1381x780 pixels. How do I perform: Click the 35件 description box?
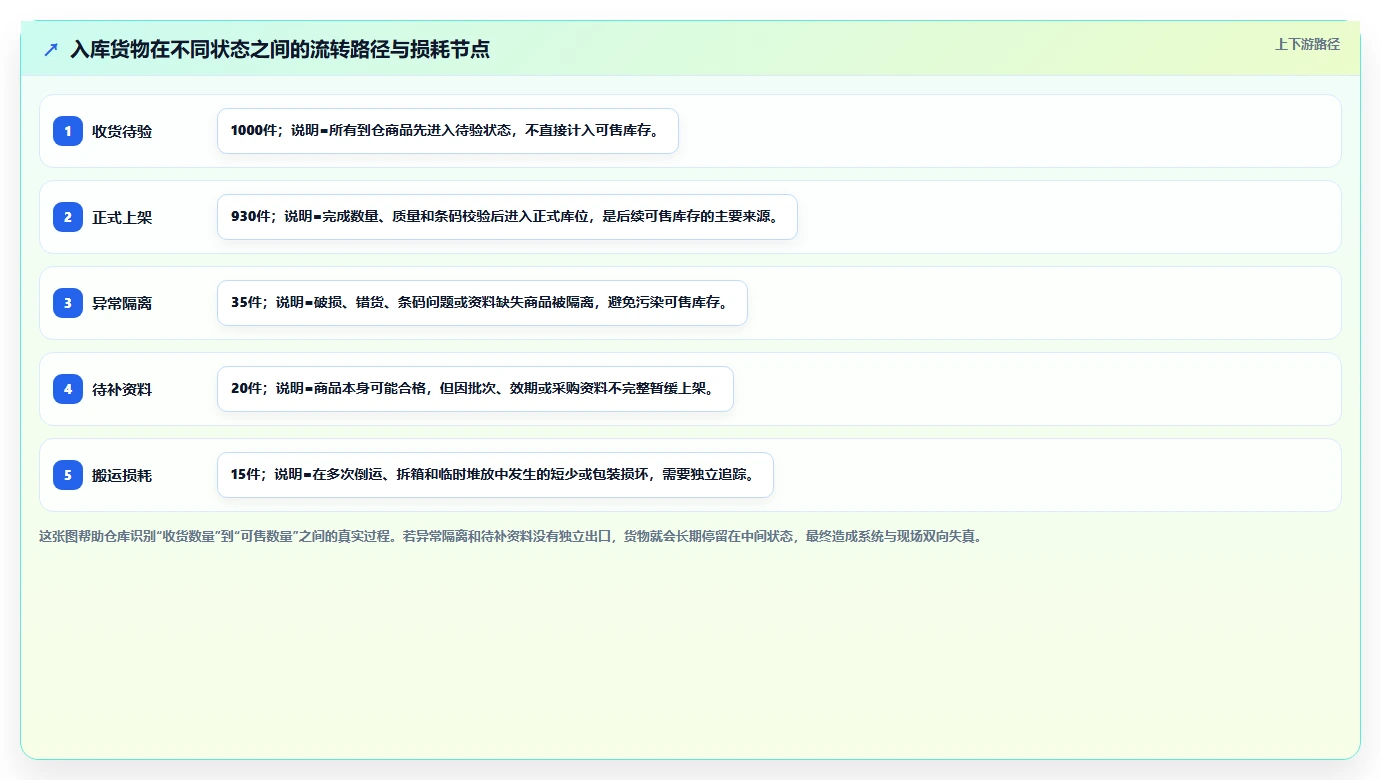tap(482, 303)
